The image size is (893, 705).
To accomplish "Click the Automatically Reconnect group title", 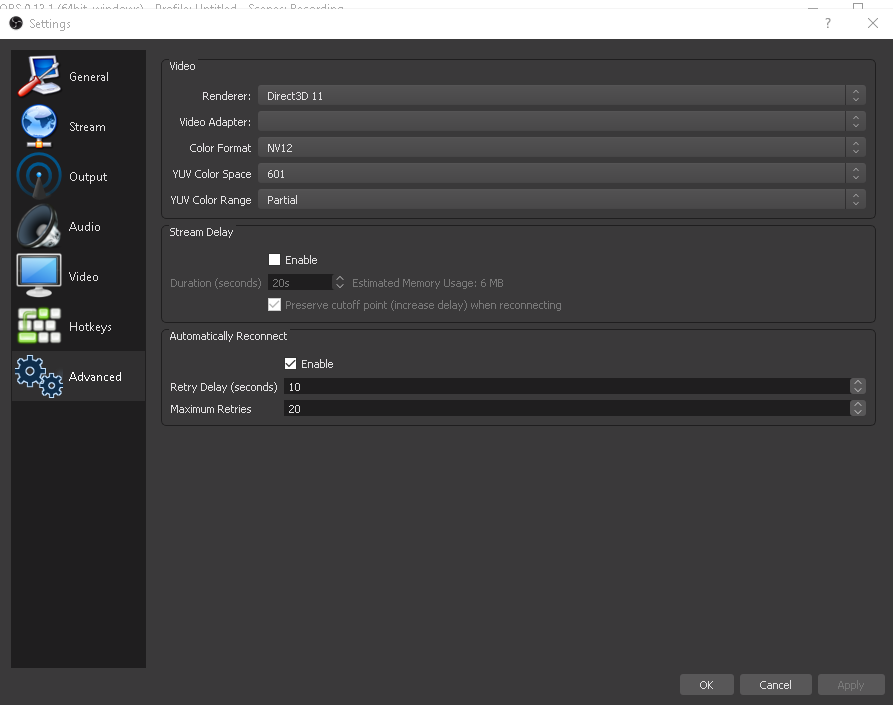I will [228, 336].
